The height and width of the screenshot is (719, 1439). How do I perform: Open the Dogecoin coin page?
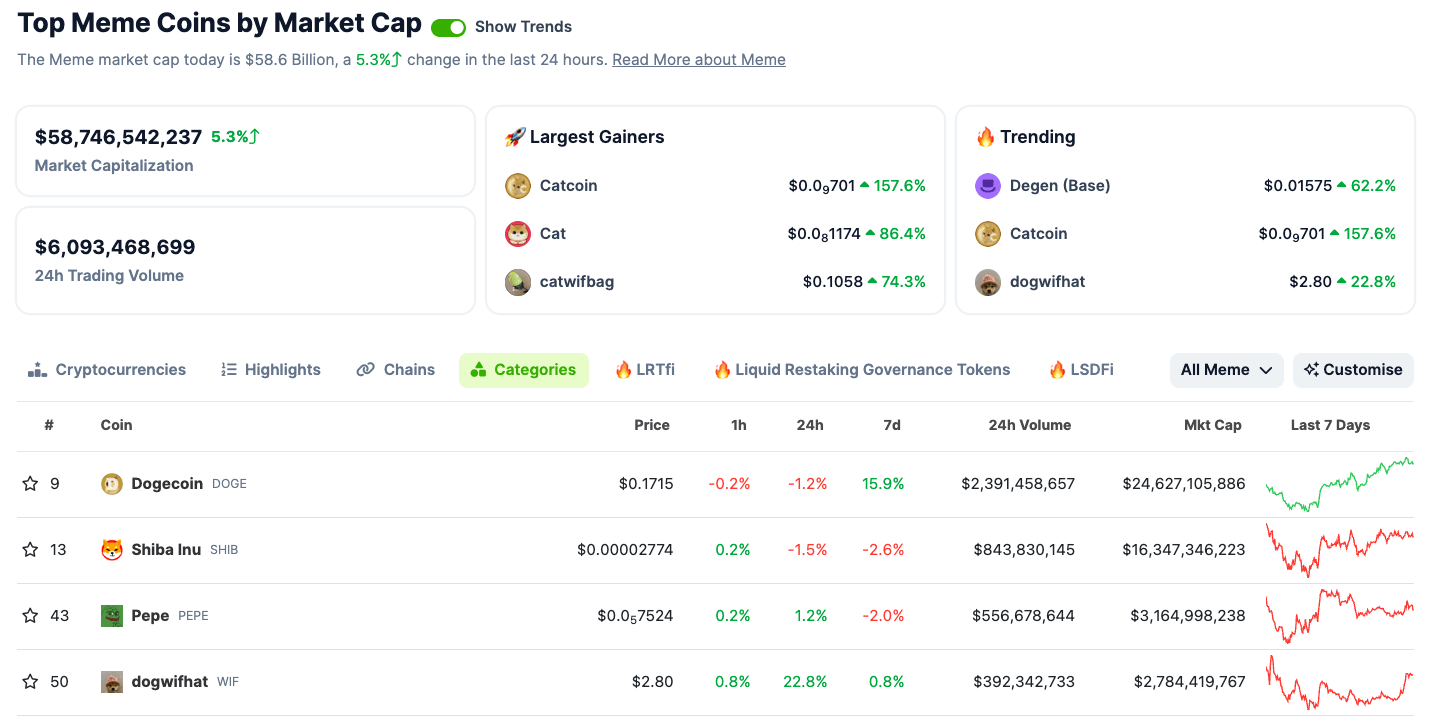click(168, 484)
